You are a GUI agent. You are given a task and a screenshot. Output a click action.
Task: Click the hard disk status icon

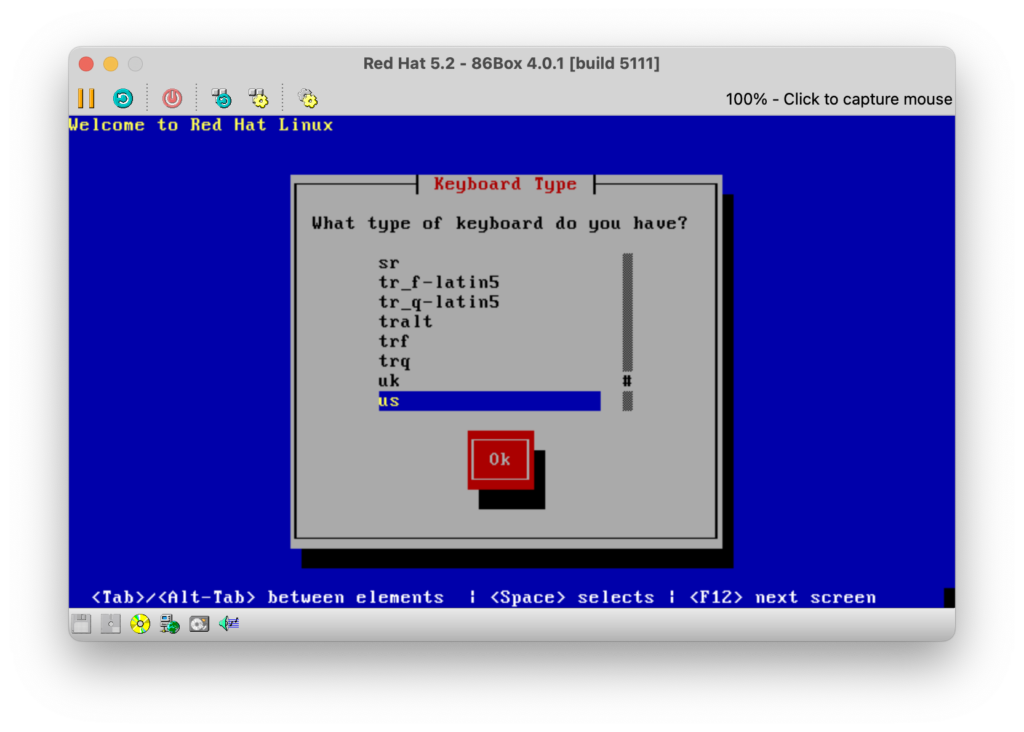point(199,624)
